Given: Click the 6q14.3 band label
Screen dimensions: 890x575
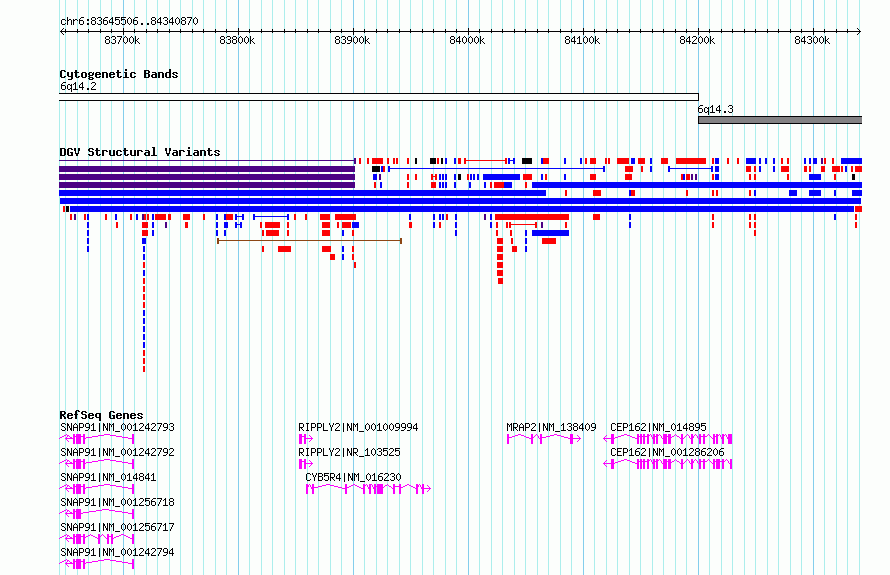Looking at the screenshot, I should [715, 110].
